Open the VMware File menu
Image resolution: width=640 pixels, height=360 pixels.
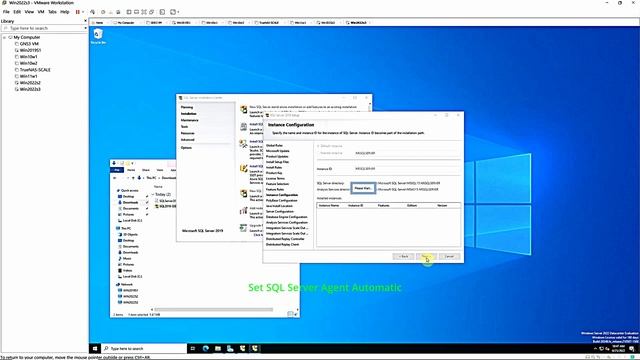6,12
